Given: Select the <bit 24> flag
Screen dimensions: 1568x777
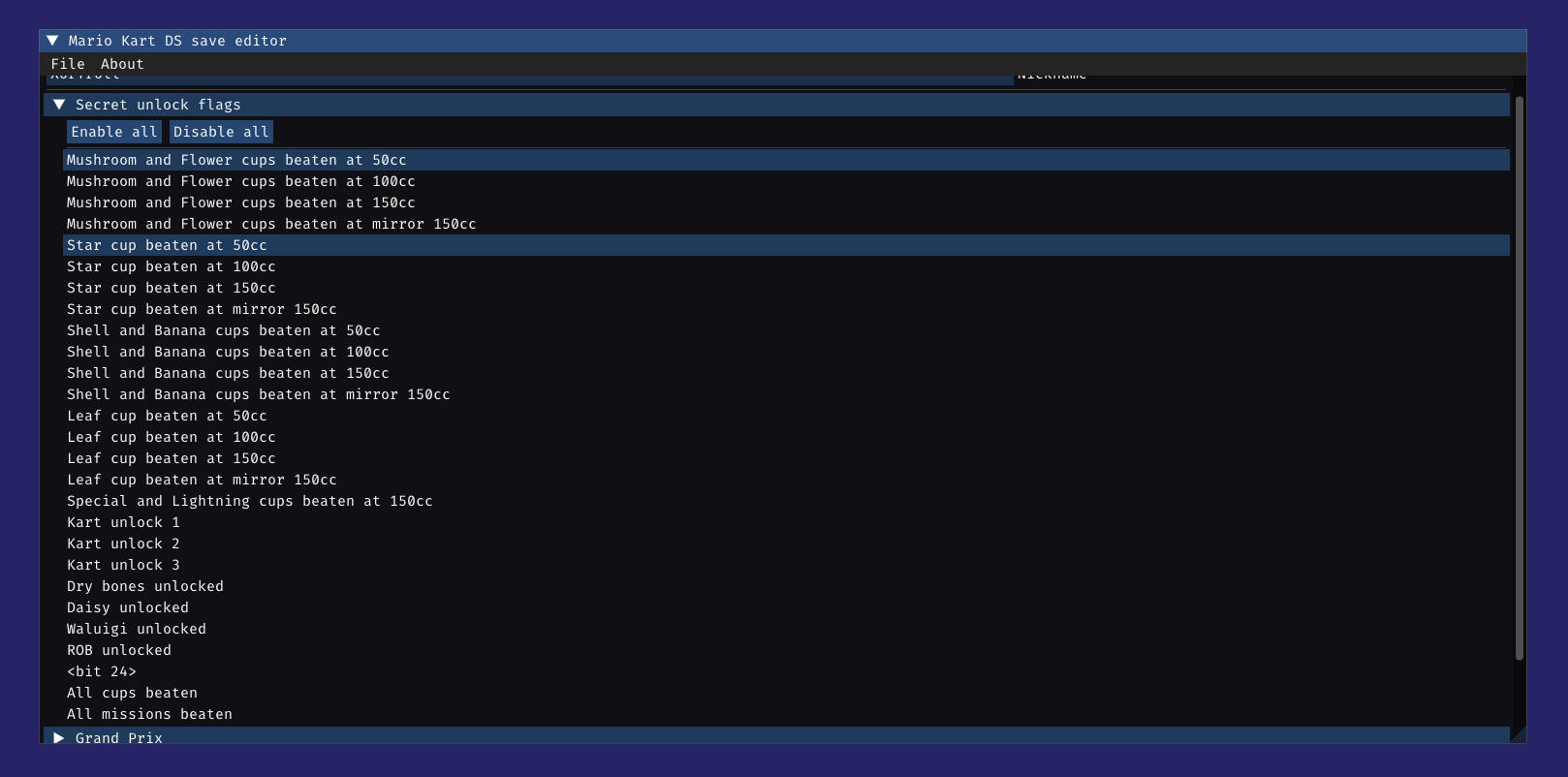Looking at the screenshot, I should (786, 671).
